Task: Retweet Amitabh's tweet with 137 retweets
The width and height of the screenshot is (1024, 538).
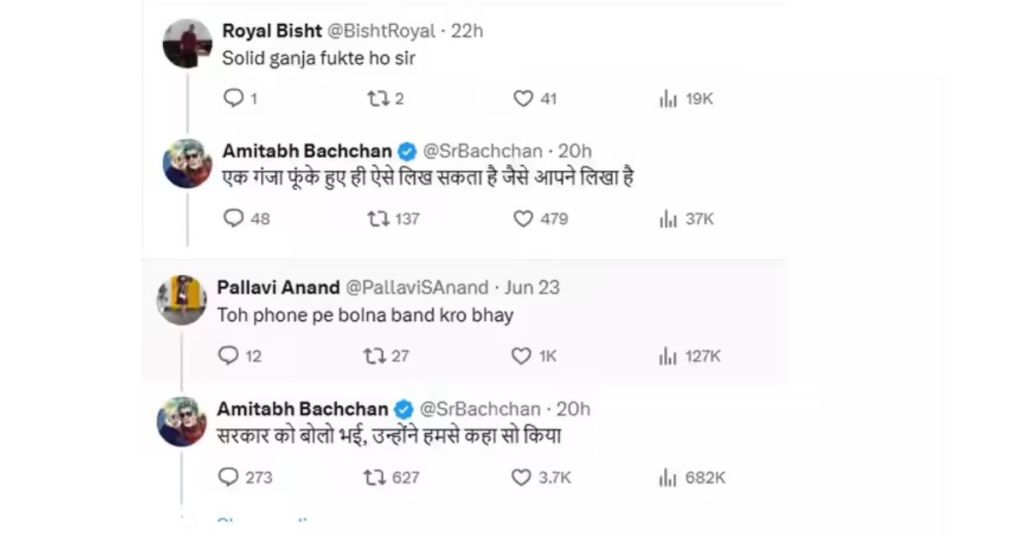Action: 379,218
